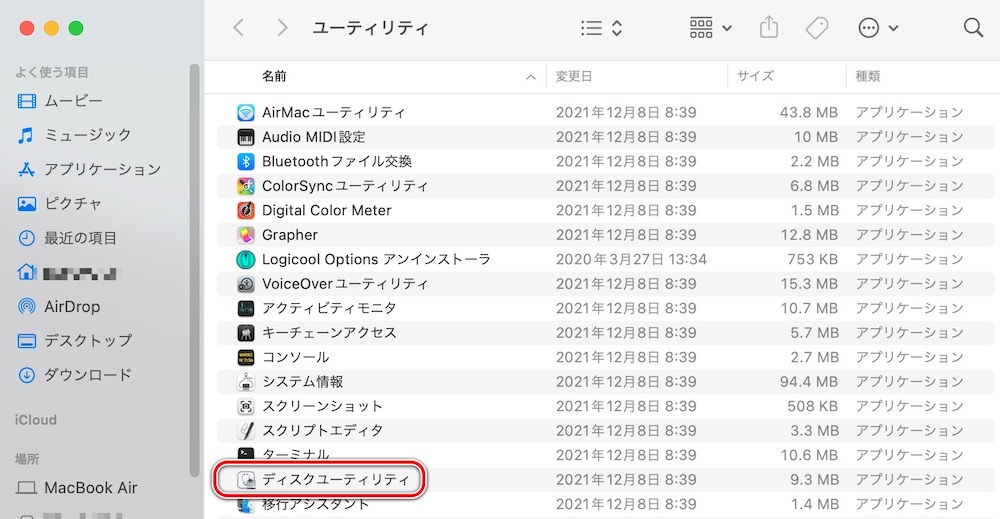The width and height of the screenshot is (1000, 519).
Task: Click the 9.3 MB size cell
Action: (814, 479)
